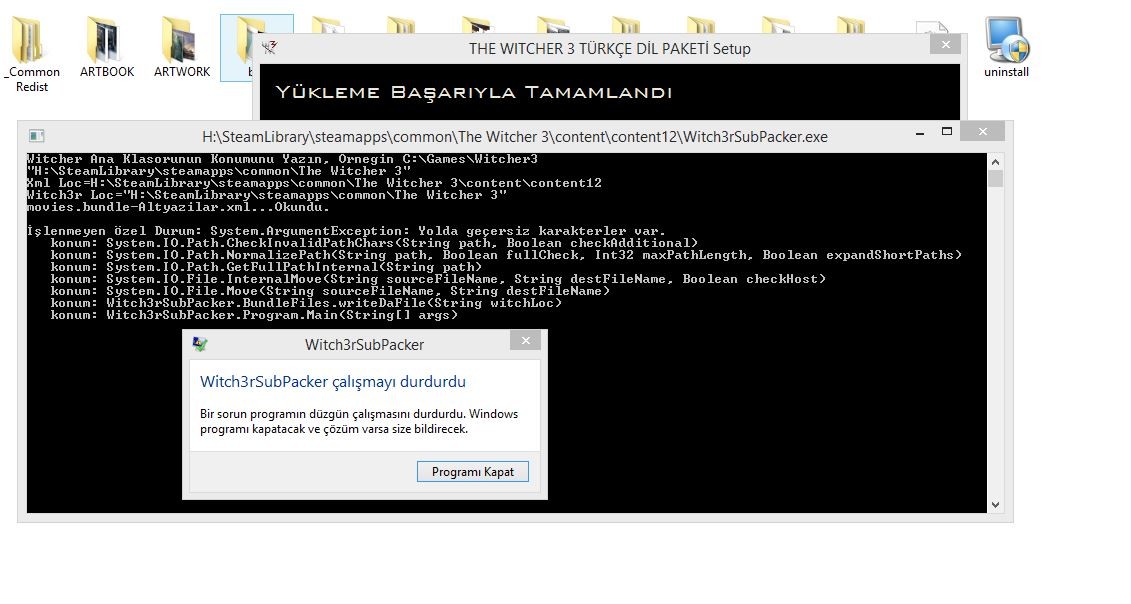This screenshot has width=1131, height=604.
Task: Click the 'System.IO.File.Move' stack trace line
Action: click(330, 291)
